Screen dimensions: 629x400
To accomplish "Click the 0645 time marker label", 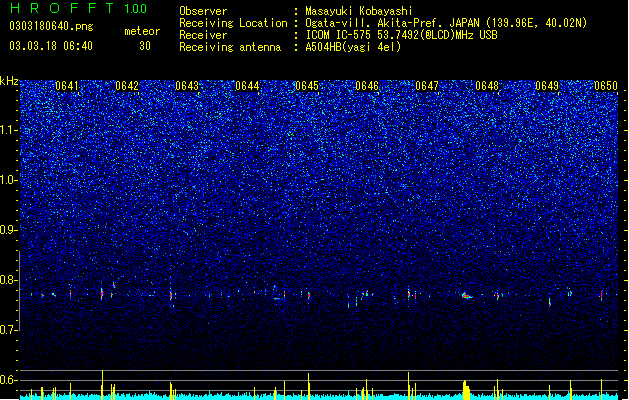I will pos(307,86).
